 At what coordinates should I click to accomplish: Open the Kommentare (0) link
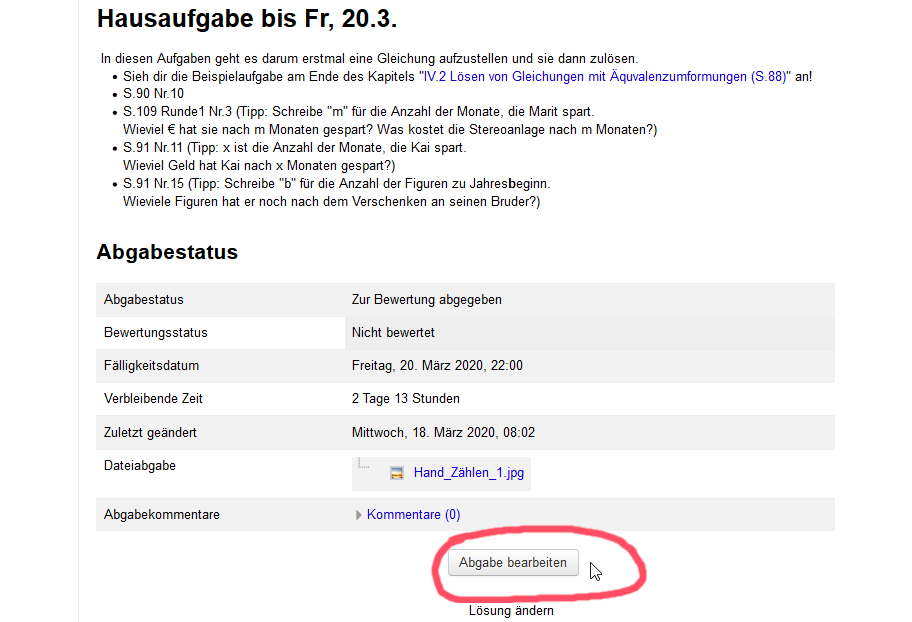click(x=413, y=515)
